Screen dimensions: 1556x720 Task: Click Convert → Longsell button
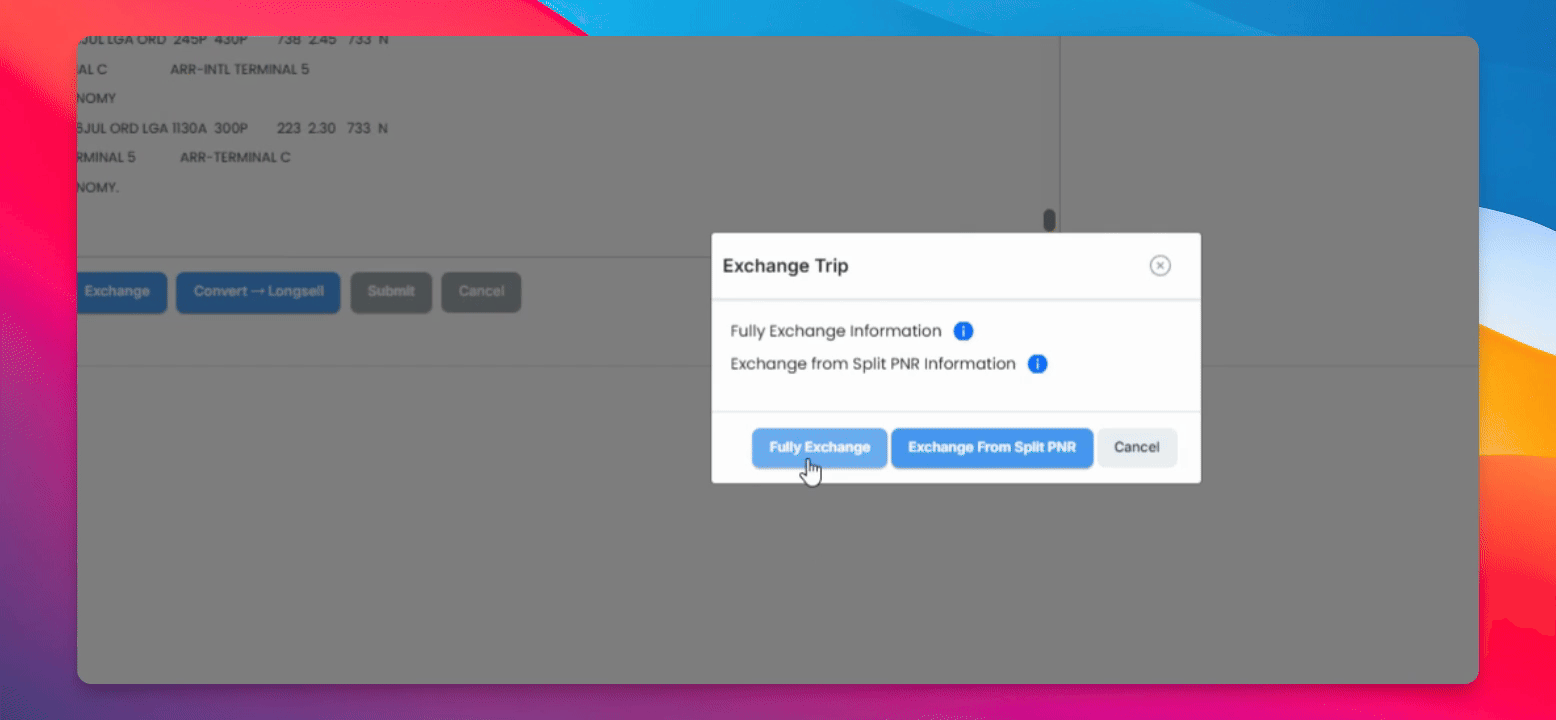[x=258, y=292]
